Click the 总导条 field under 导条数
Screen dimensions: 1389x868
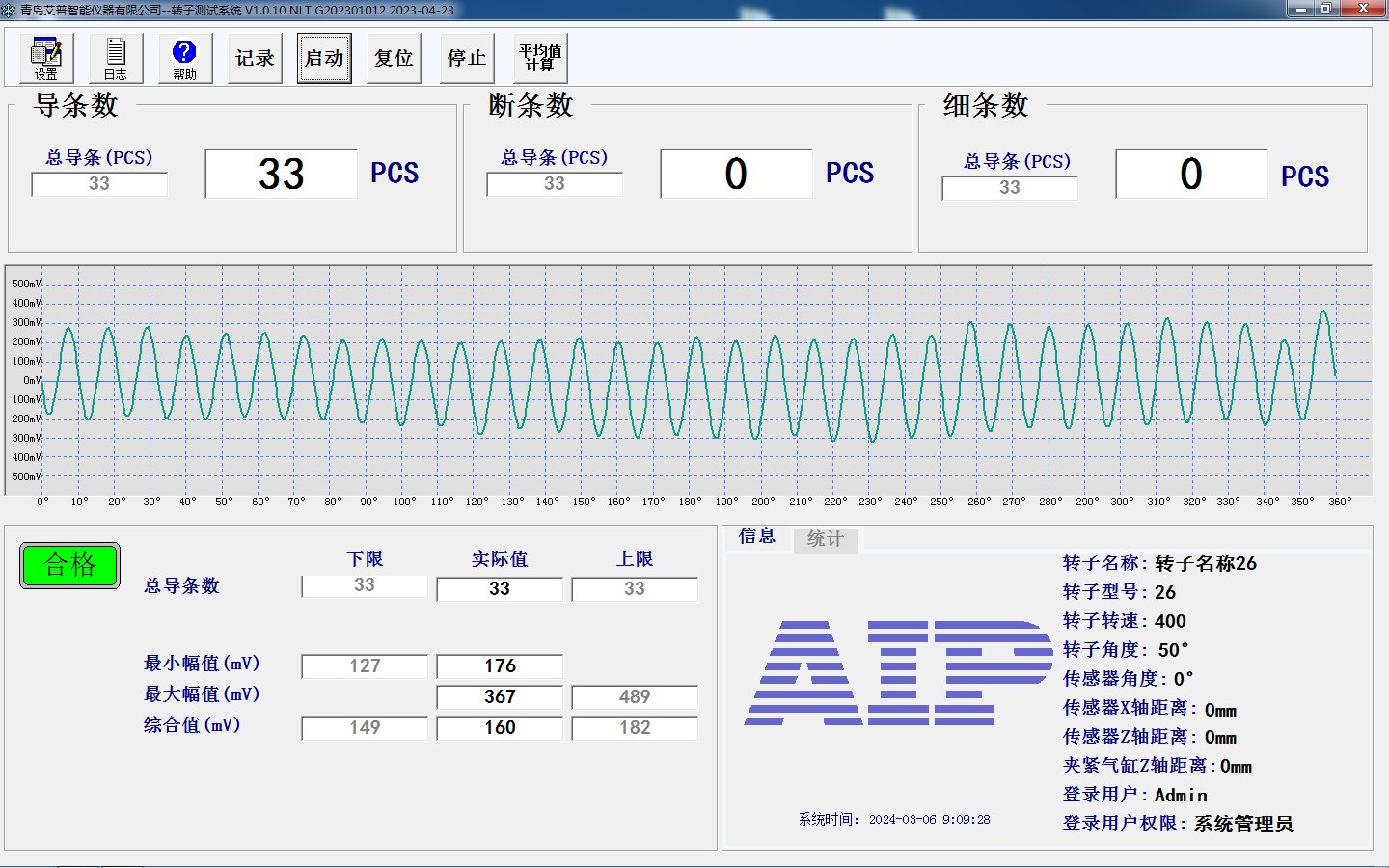click(99, 184)
